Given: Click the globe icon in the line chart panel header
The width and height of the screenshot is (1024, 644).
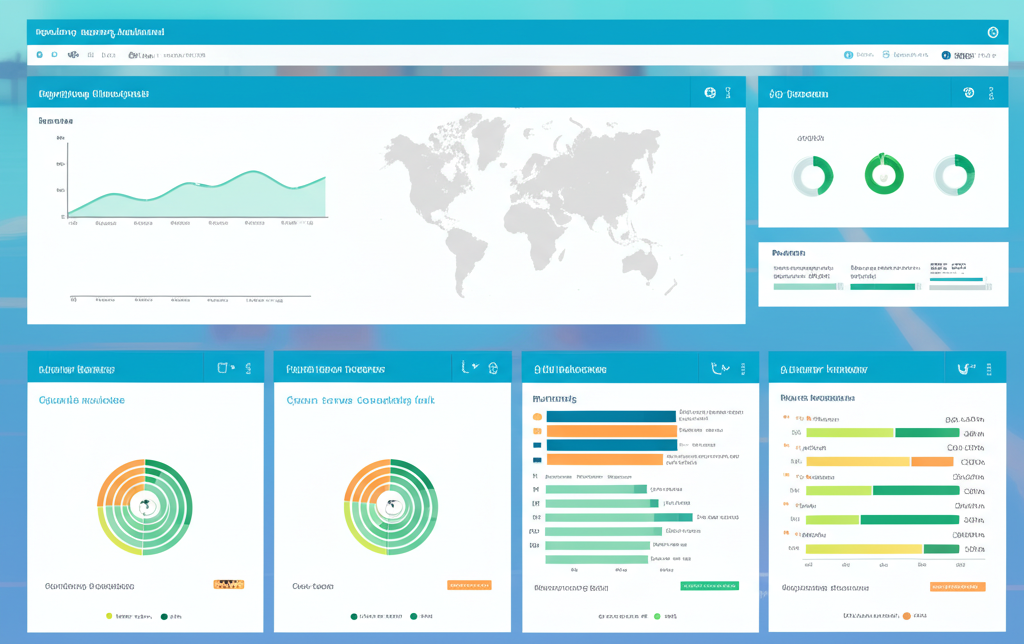Looking at the screenshot, I should tap(710, 93).
